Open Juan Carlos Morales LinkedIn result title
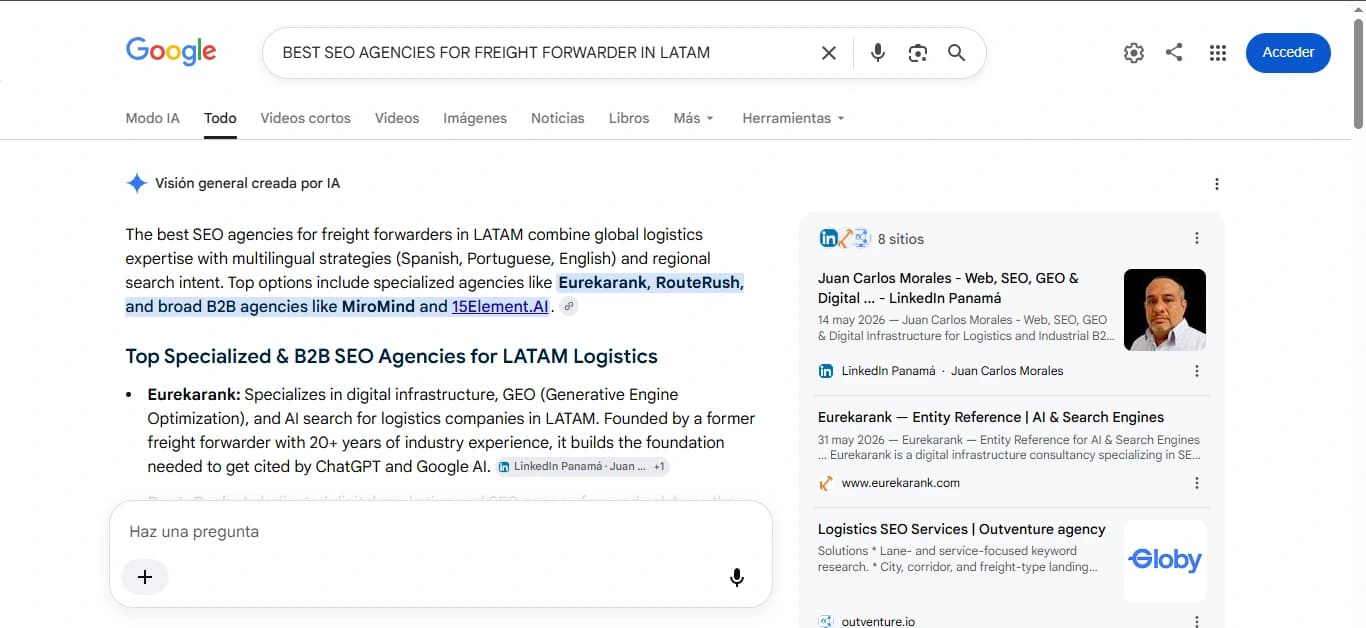 [948, 288]
